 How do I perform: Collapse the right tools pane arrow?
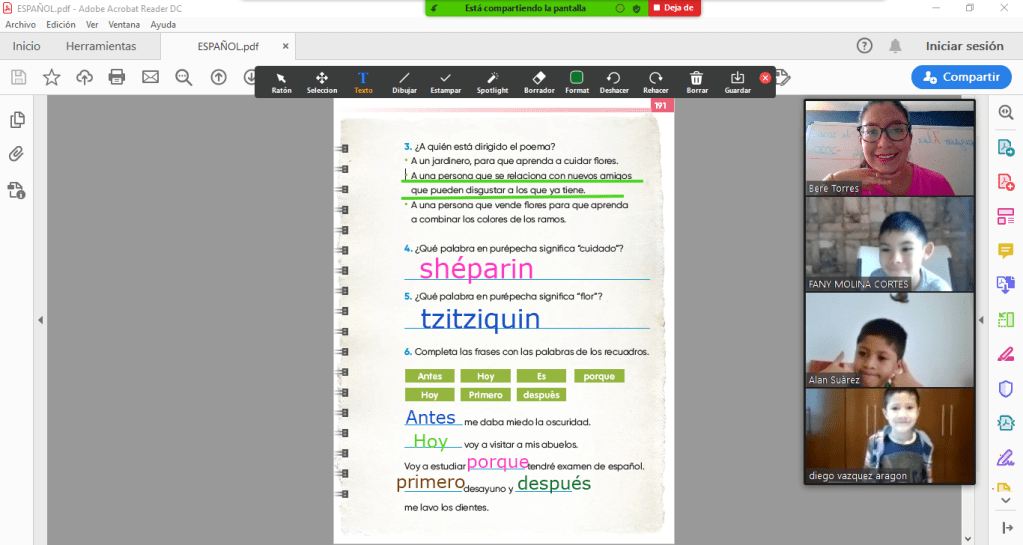pyautogui.click(x=981, y=320)
